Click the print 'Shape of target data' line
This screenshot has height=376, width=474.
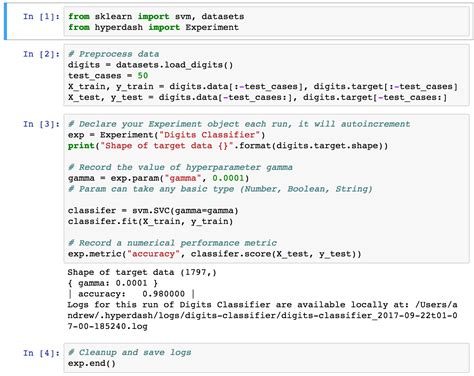[228, 146]
